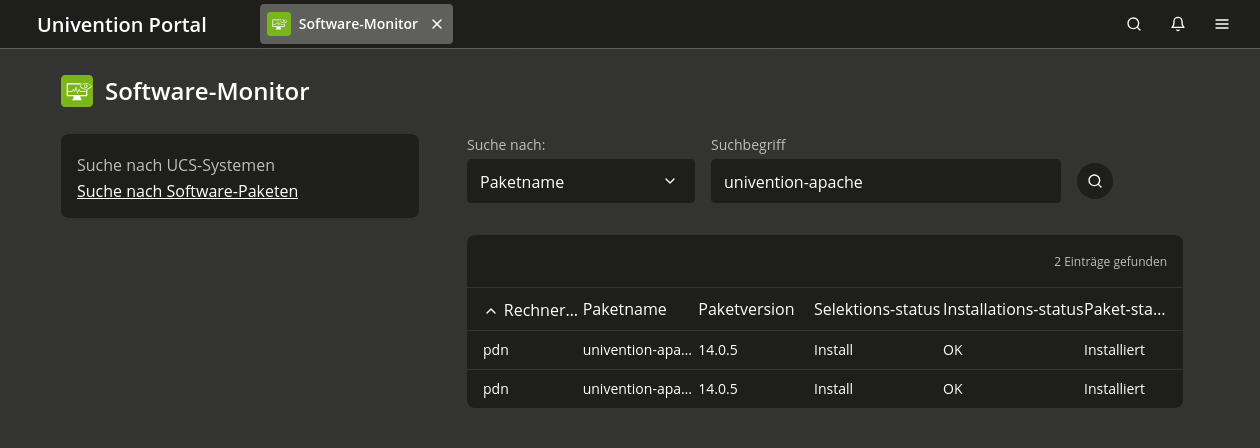Sort by Paketversion column header
Image resolution: width=1260 pixels, height=448 pixels.
pyautogui.click(x=746, y=310)
